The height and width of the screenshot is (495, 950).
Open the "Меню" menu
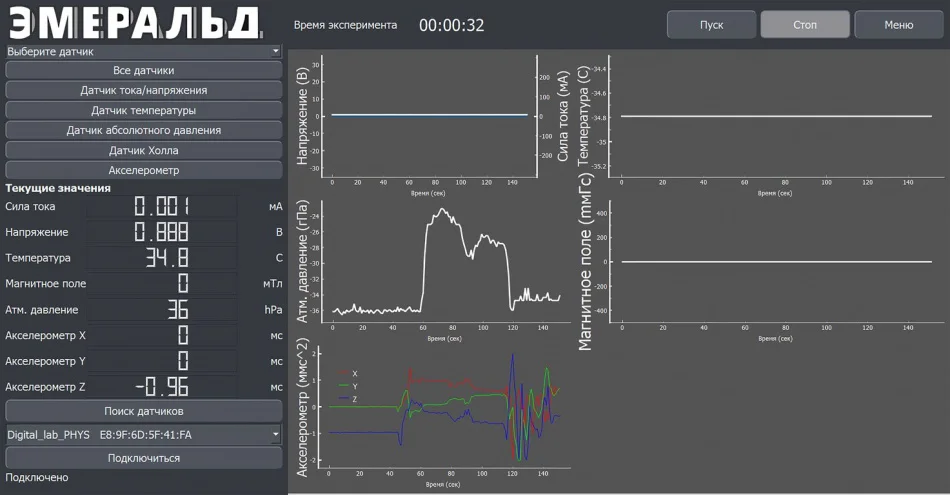898,25
